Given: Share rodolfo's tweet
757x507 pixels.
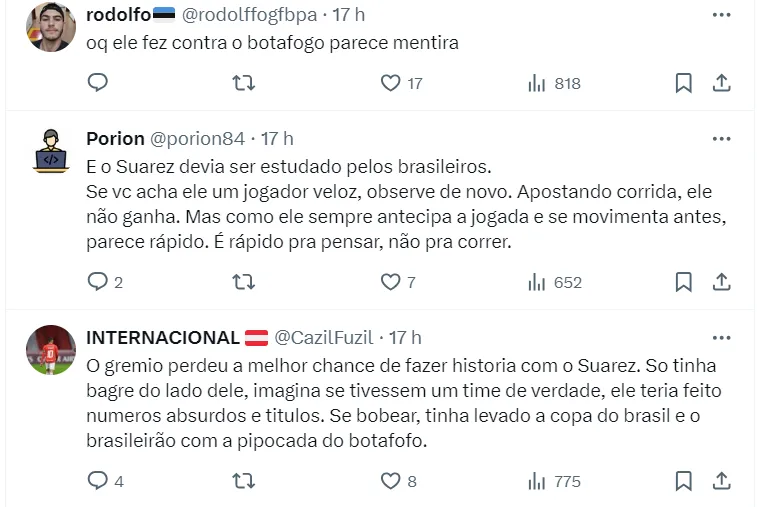Looking at the screenshot, I should click(721, 83).
